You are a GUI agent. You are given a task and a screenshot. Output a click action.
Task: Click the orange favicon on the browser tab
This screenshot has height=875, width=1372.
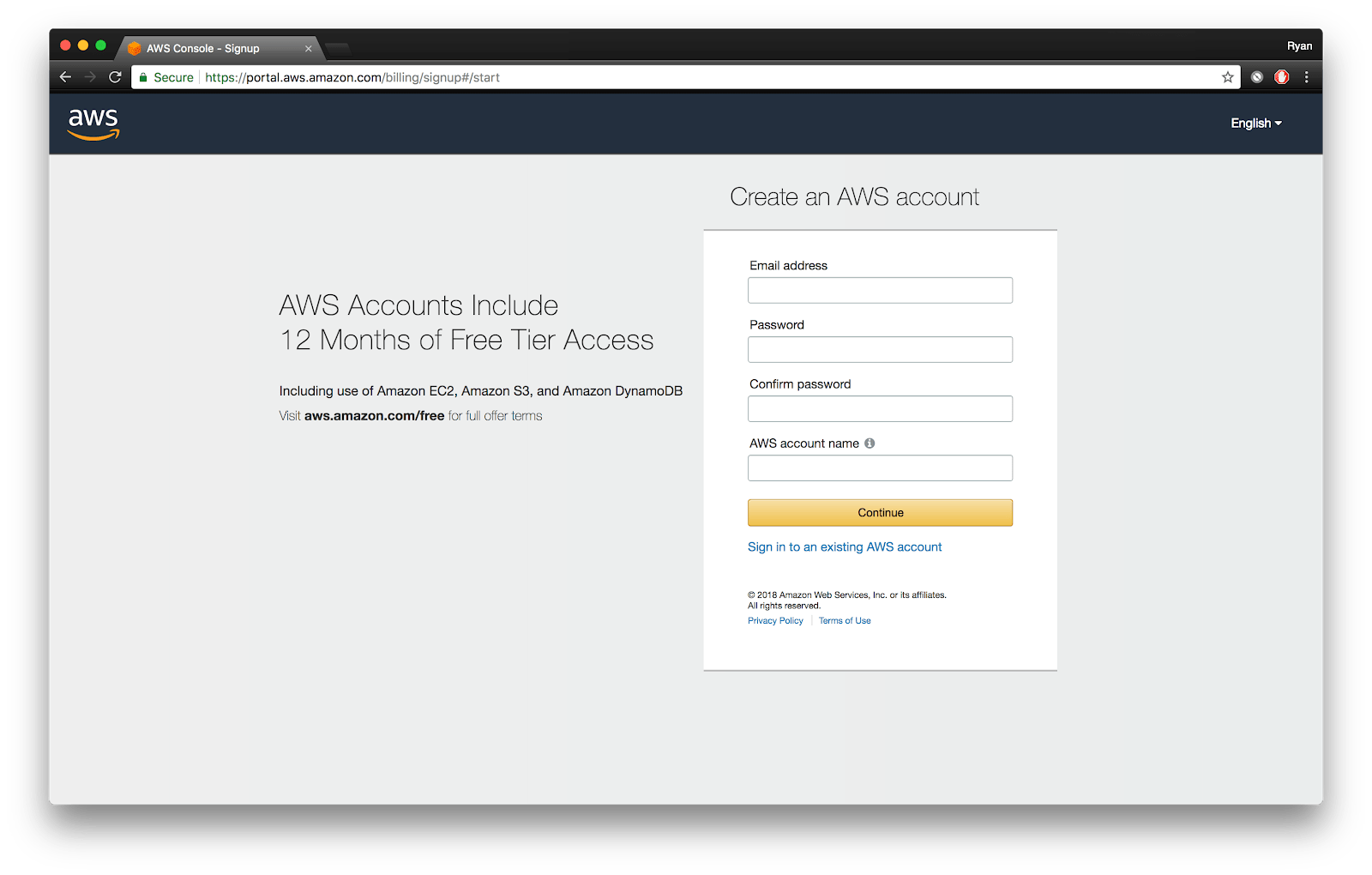[x=135, y=48]
